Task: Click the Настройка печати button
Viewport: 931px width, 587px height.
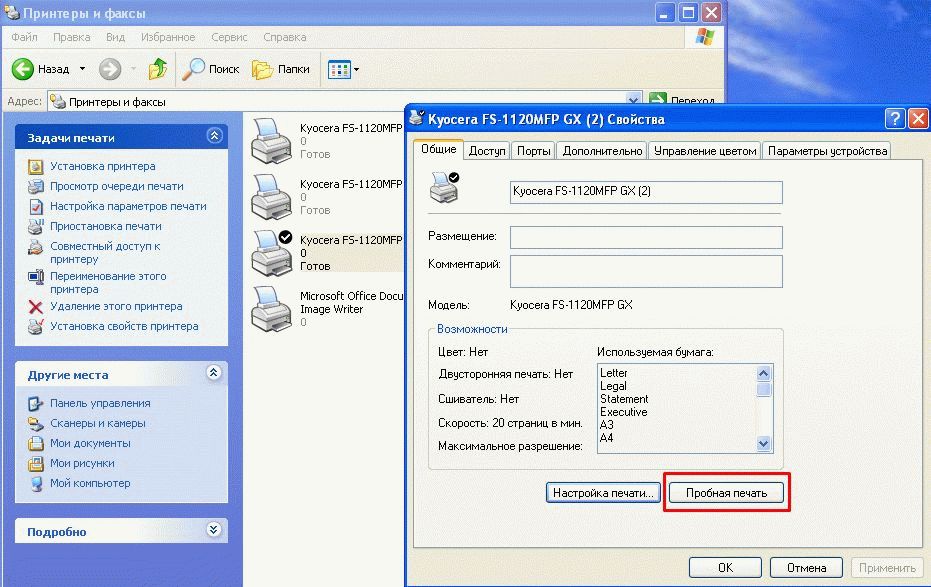Action: [603, 493]
